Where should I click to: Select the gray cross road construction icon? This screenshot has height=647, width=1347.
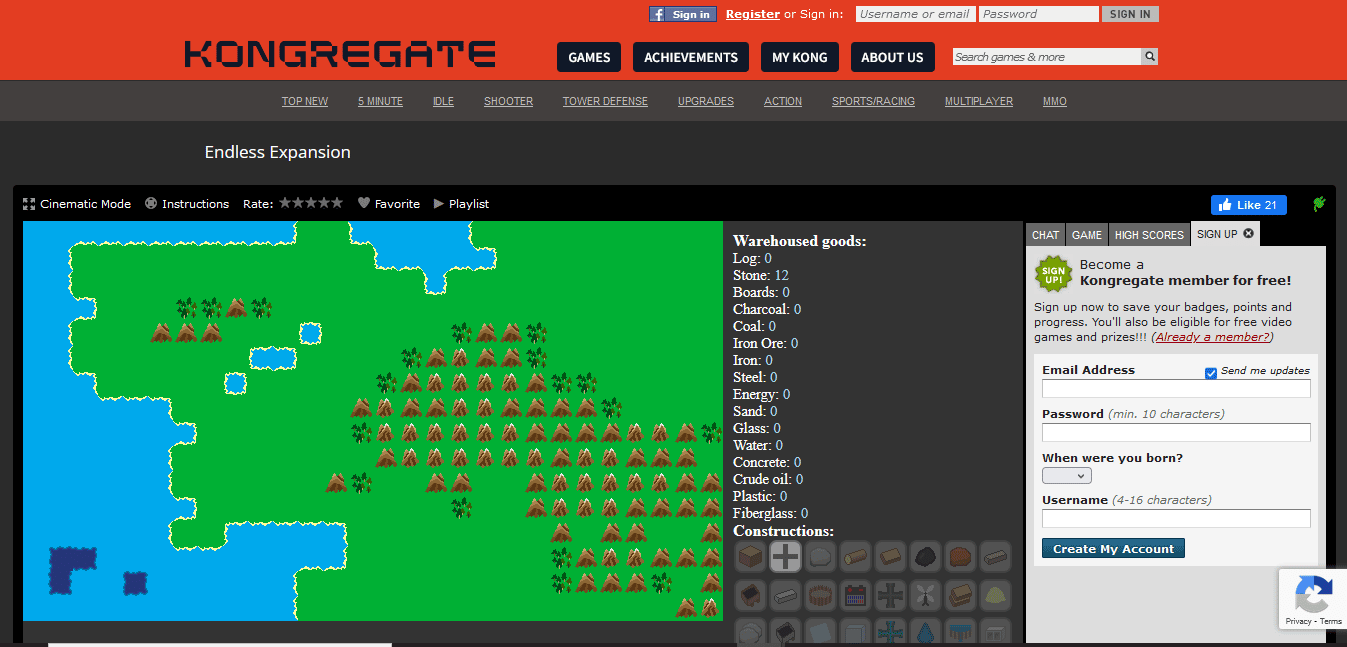785,557
